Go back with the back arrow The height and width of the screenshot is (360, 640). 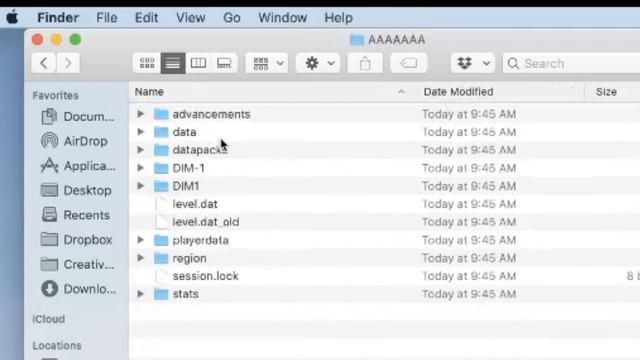44,63
